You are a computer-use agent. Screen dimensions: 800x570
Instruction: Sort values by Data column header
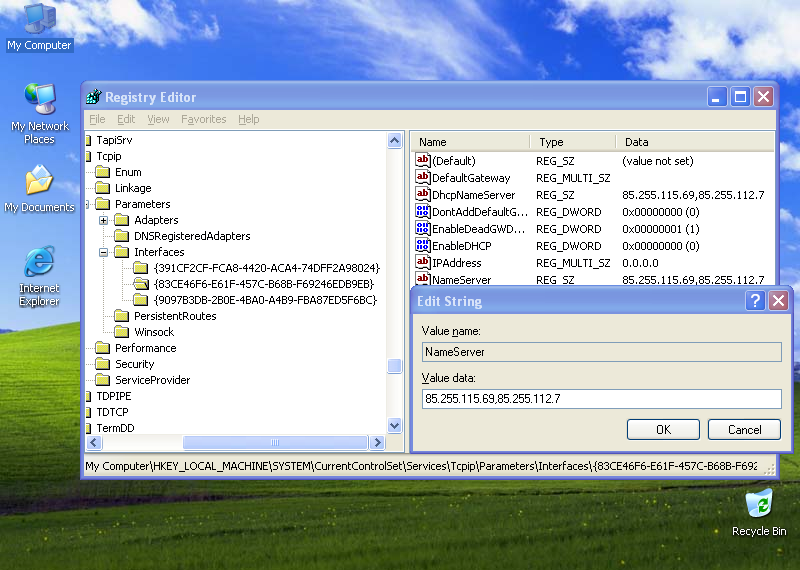[695, 142]
